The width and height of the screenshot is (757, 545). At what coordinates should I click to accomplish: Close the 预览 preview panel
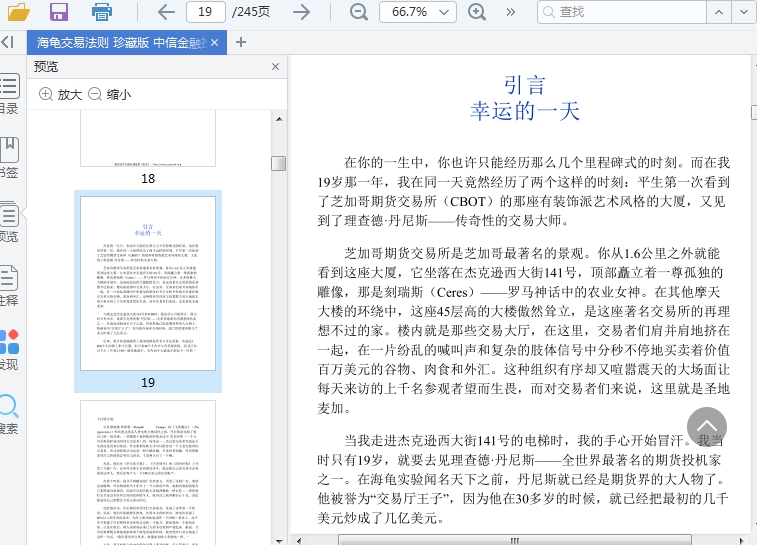click(276, 66)
